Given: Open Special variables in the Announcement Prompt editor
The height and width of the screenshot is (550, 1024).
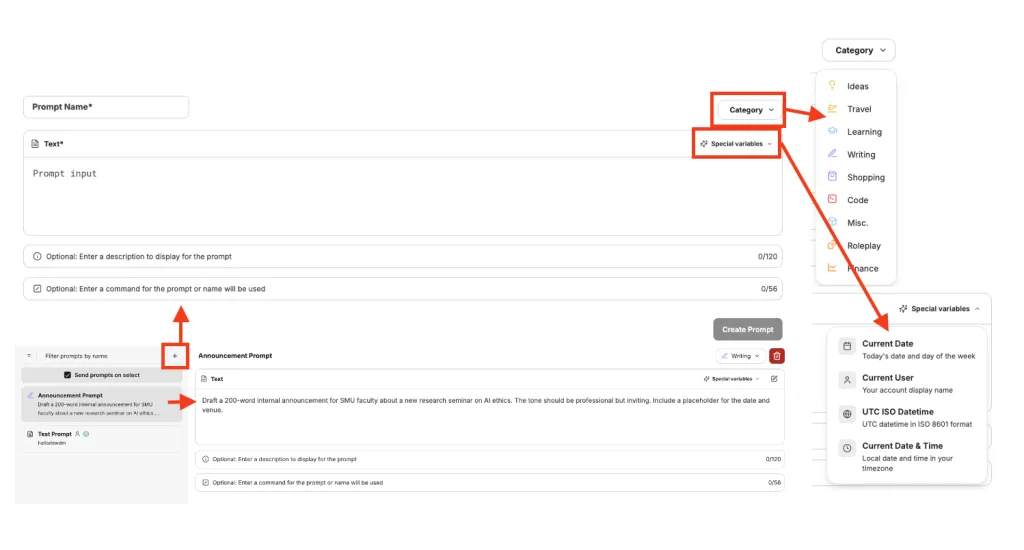Looking at the screenshot, I should [x=731, y=379].
